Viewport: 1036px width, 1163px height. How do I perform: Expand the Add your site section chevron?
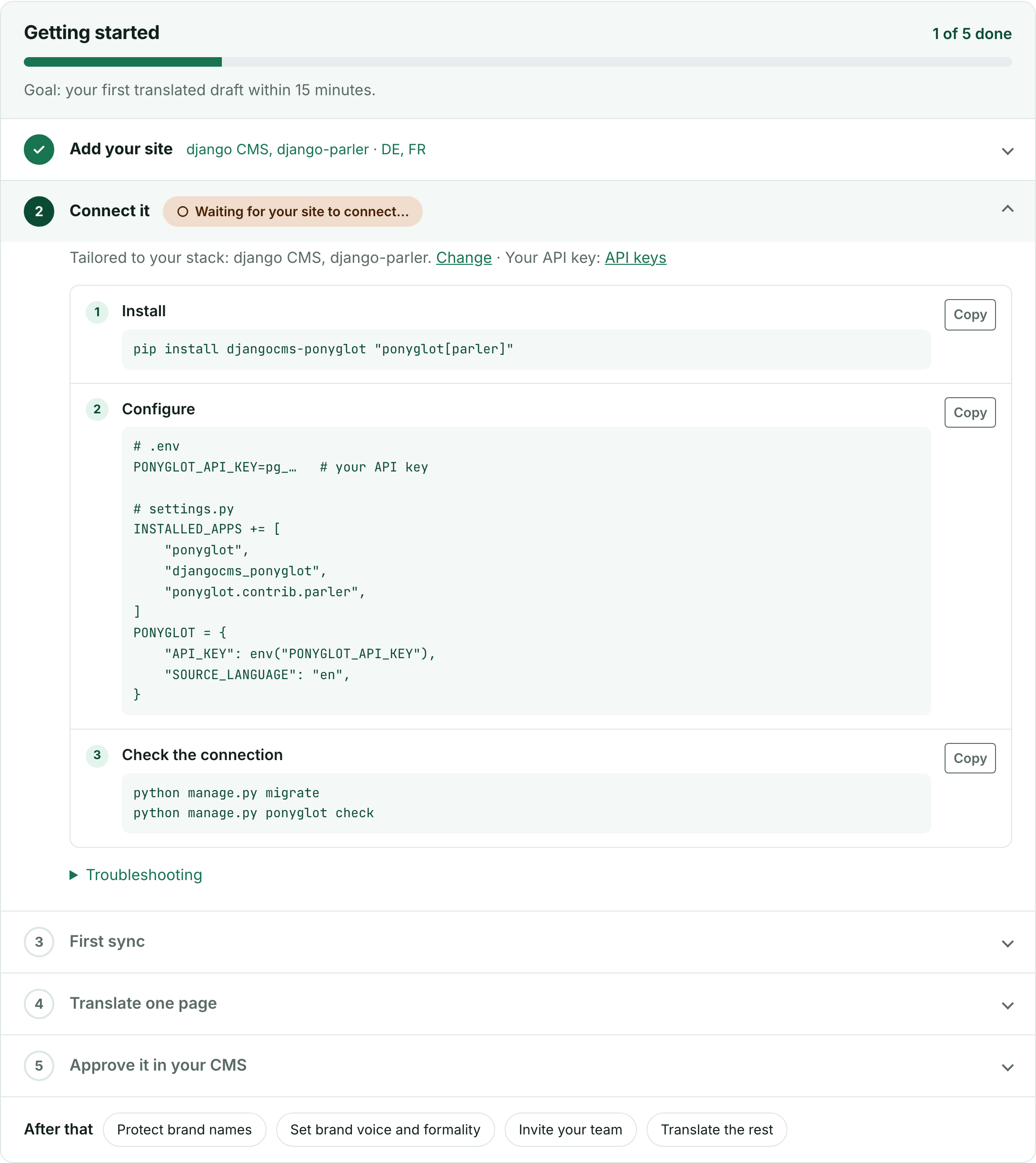click(x=1007, y=151)
